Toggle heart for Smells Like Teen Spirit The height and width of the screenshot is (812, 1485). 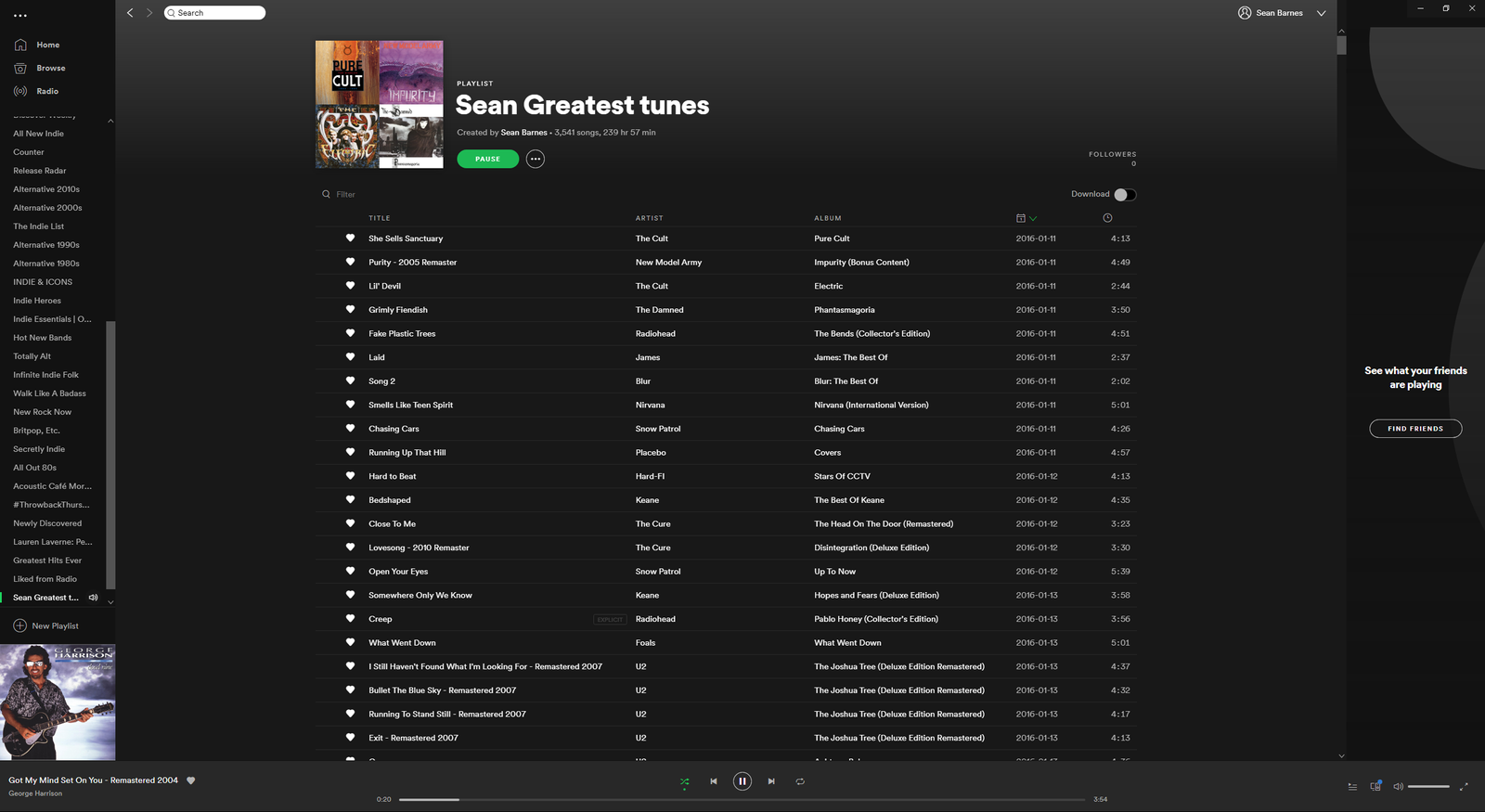pyautogui.click(x=350, y=405)
